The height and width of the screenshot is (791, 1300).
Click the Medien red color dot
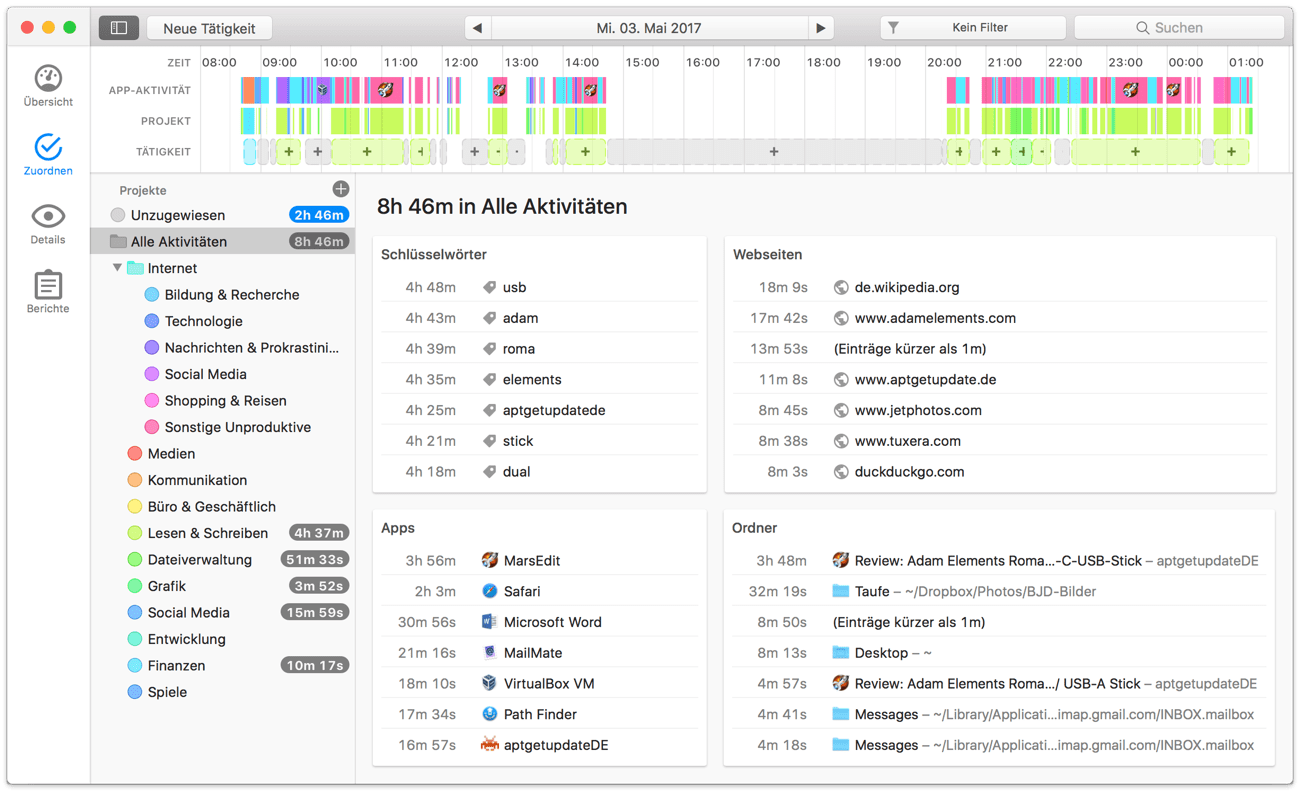[135, 453]
